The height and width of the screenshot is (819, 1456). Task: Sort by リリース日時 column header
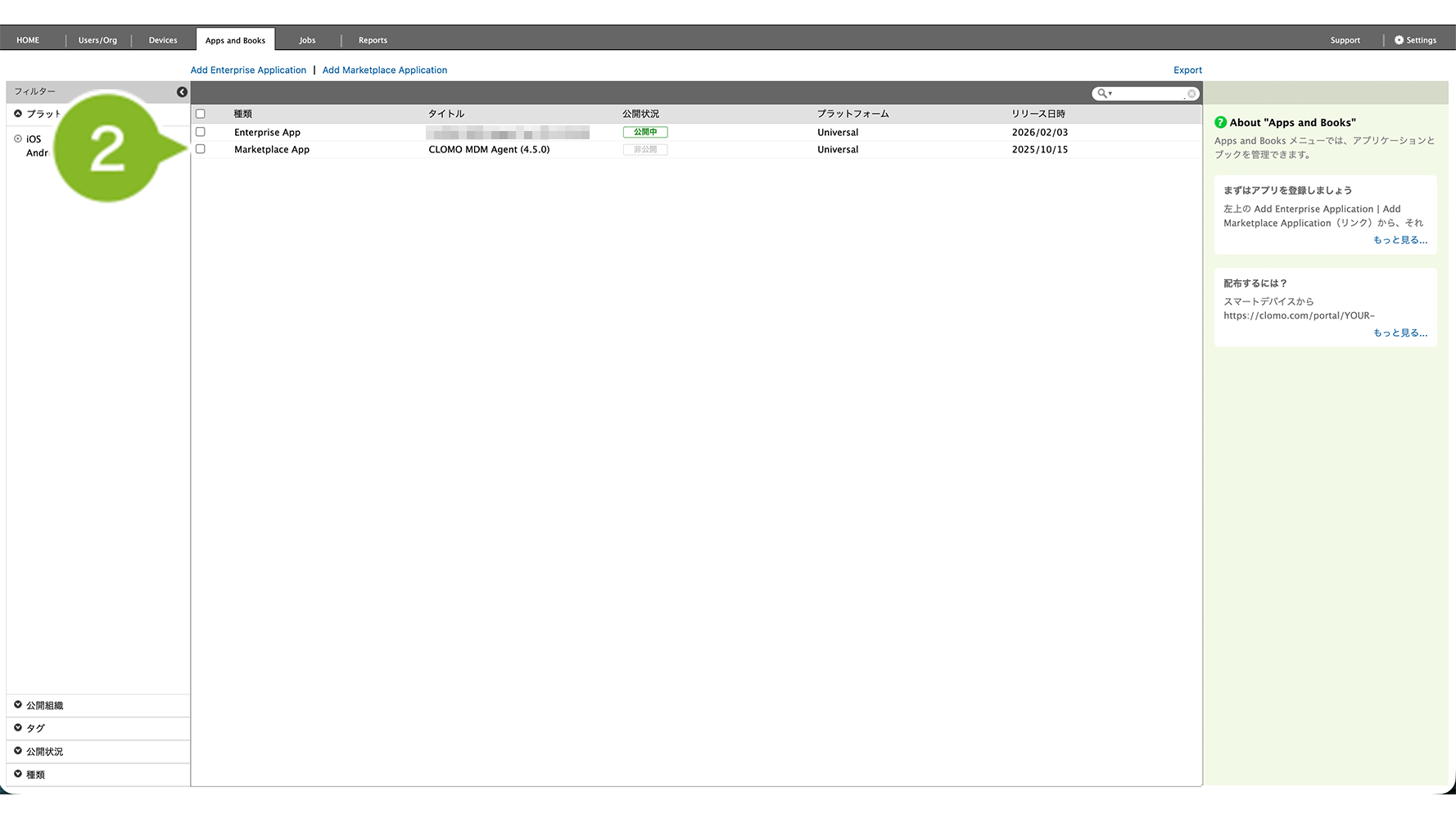click(1038, 114)
